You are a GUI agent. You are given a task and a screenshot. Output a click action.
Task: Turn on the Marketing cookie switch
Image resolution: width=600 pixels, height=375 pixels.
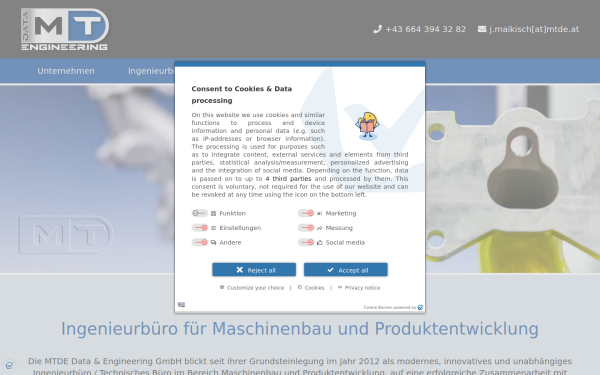(306, 213)
